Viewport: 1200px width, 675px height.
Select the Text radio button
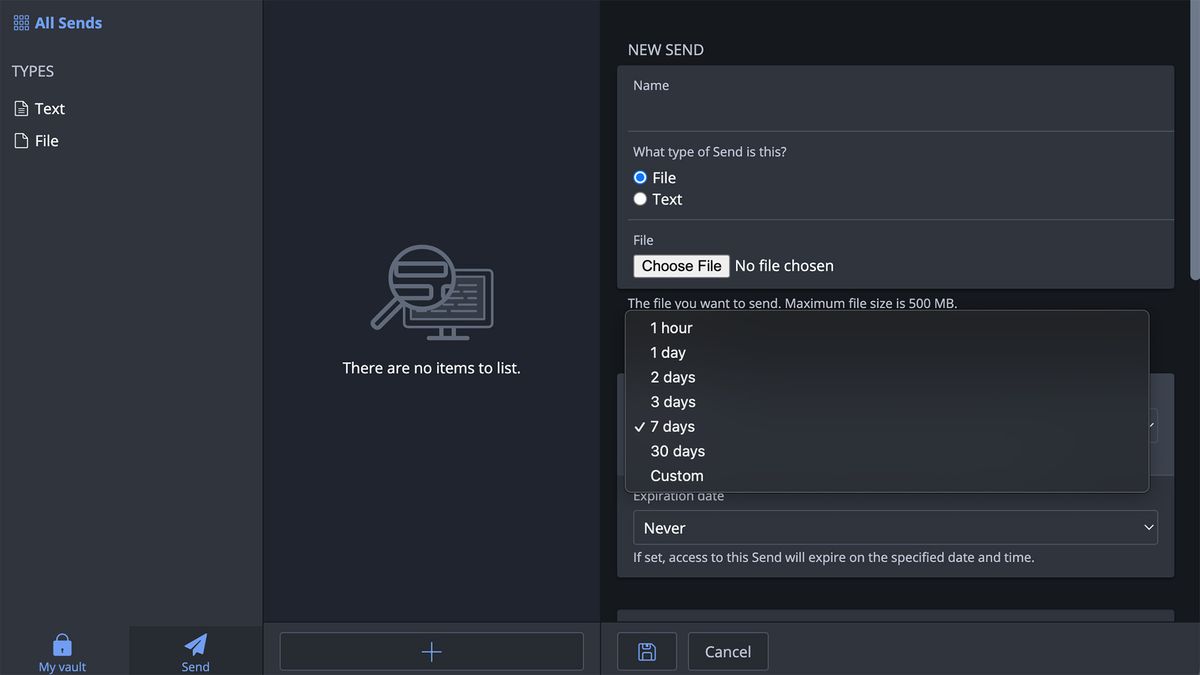[x=639, y=198]
